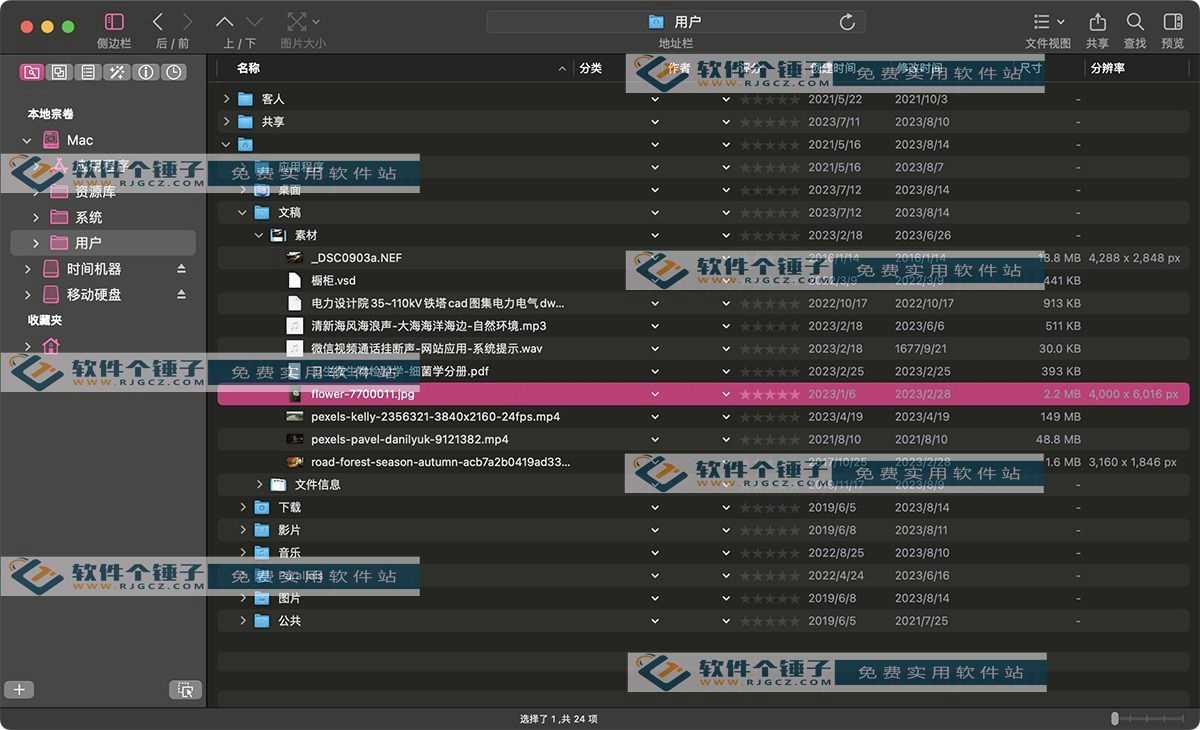Expand 时间机器 in sidebar
This screenshot has height=730, width=1200.
coord(27,269)
